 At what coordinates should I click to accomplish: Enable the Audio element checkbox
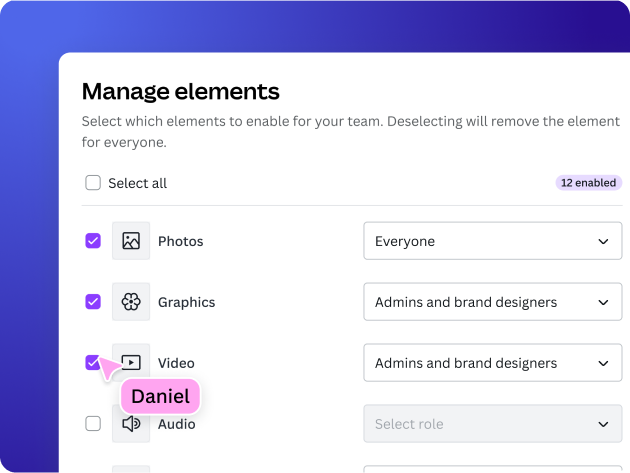[93, 424]
